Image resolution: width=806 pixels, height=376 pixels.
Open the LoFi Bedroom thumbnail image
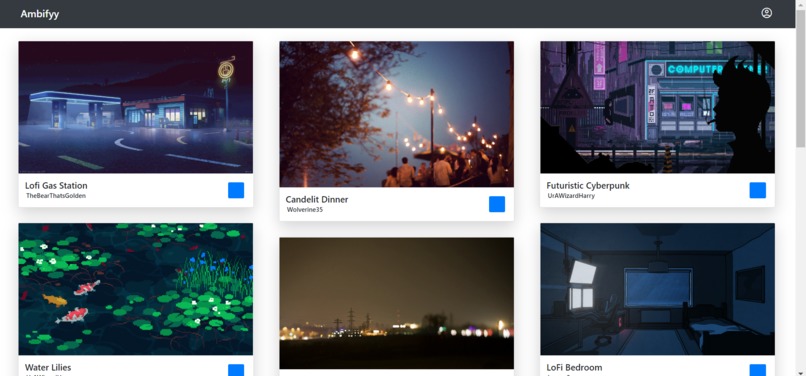(657, 289)
